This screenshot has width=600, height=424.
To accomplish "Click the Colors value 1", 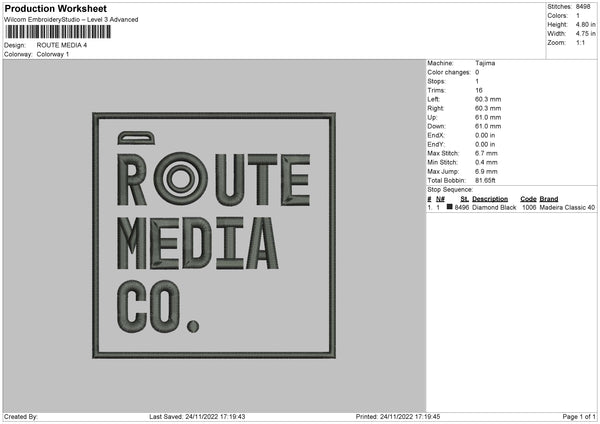I will [x=578, y=16].
